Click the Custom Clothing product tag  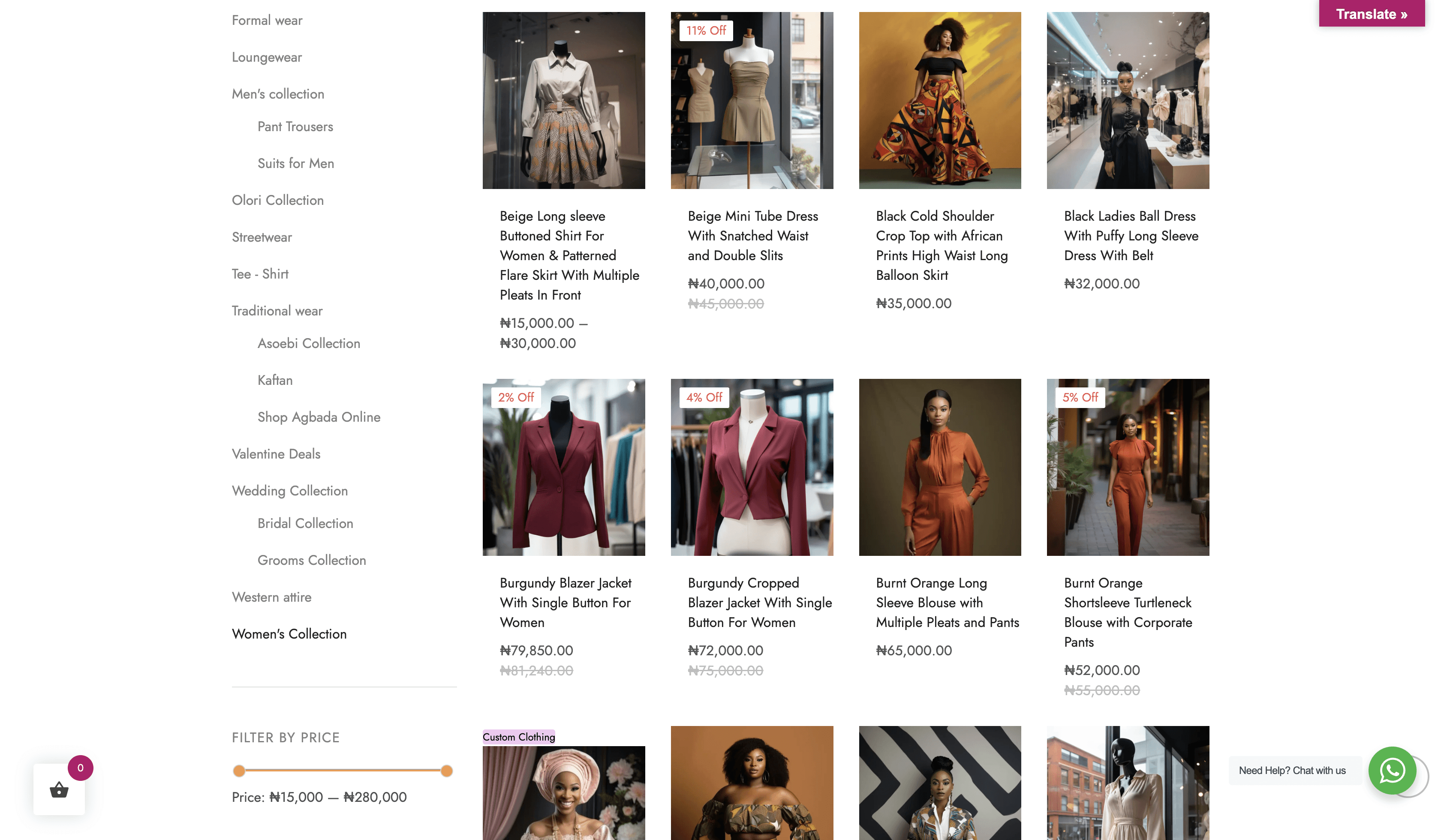pos(518,737)
